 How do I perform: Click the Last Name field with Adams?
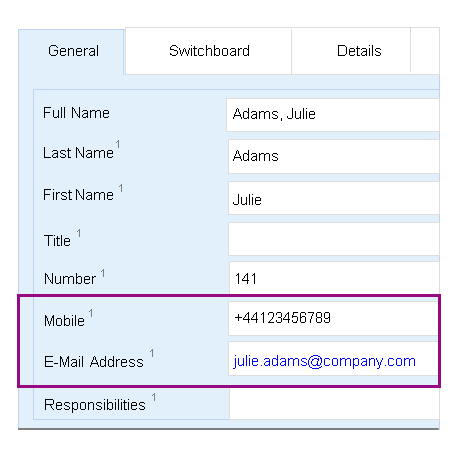pyautogui.click(x=334, y=156)
